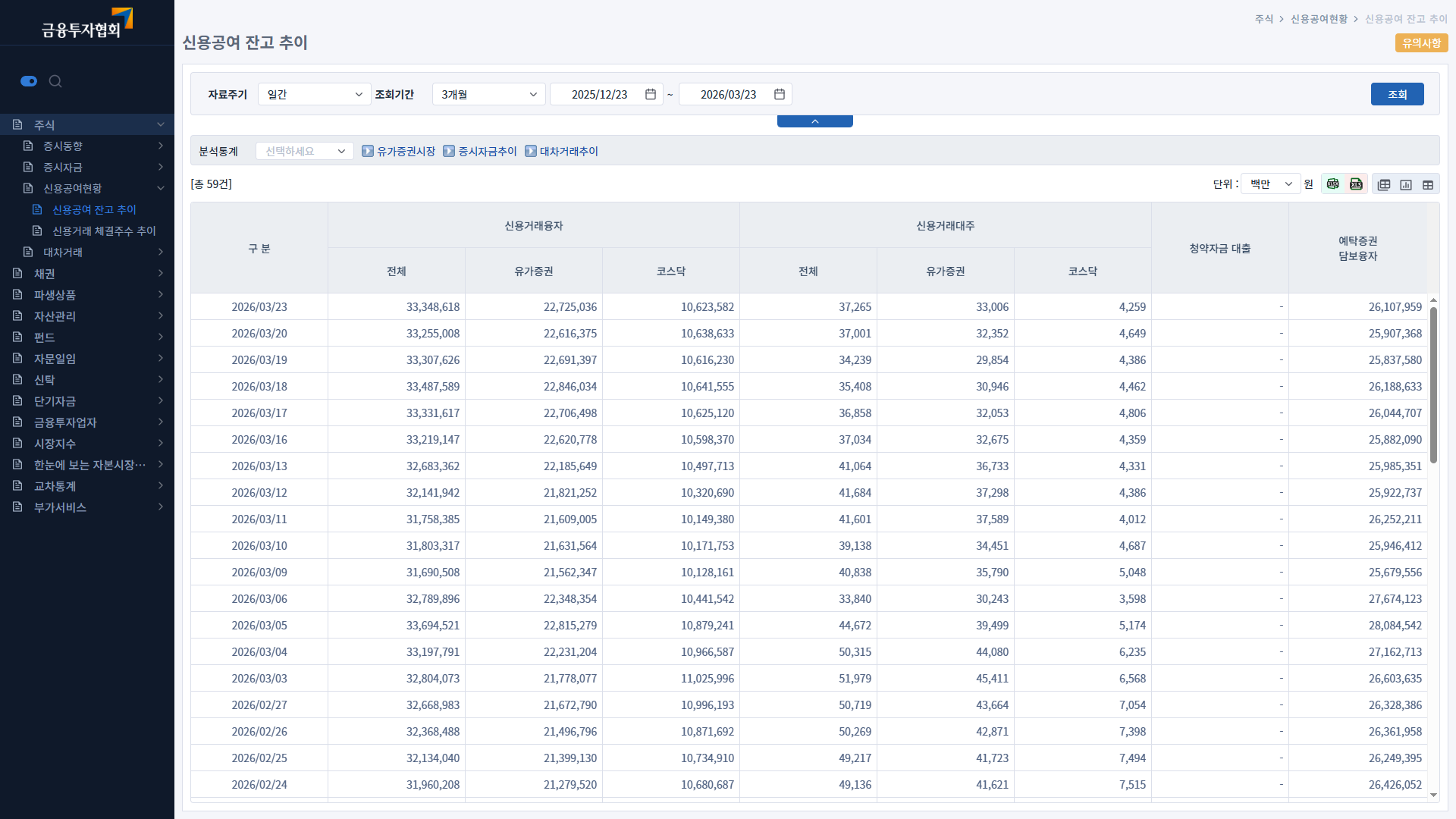Open the 분석통계 선택하세요 dropdown
This screenshot has width=1456, height=819.
pyautogui.click(x=304, y=152)
